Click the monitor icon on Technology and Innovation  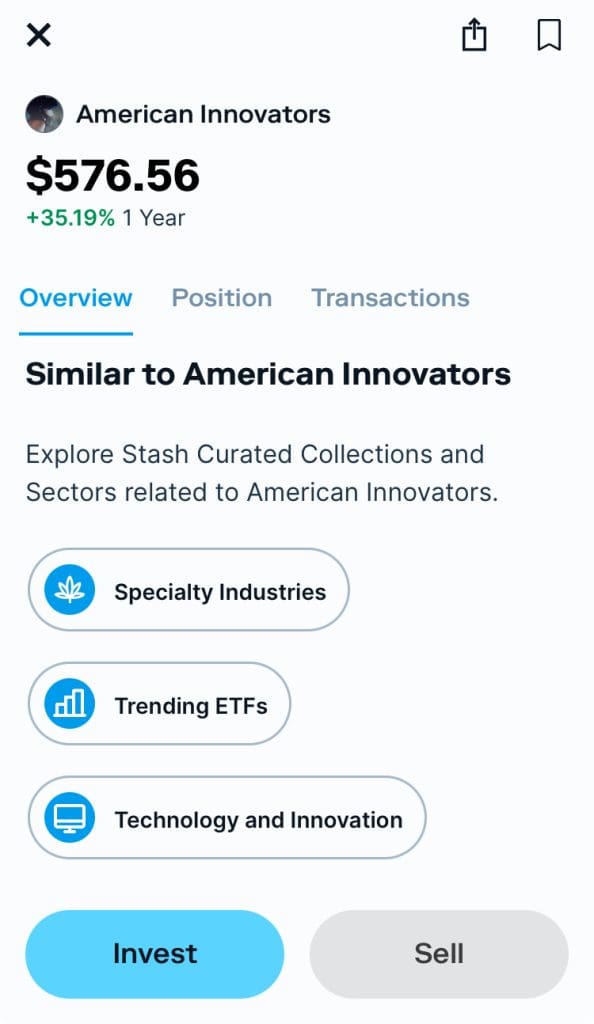[x=69, y=818]
